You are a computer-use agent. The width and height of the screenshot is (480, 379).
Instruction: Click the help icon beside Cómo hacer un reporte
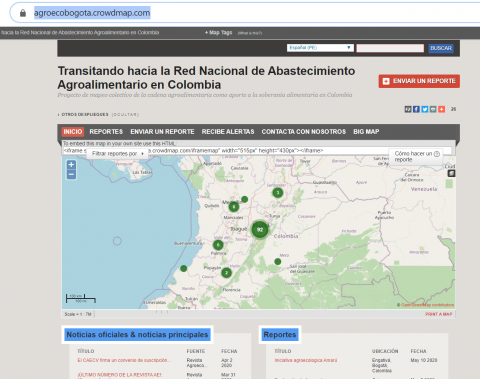[x=437, y=154]
